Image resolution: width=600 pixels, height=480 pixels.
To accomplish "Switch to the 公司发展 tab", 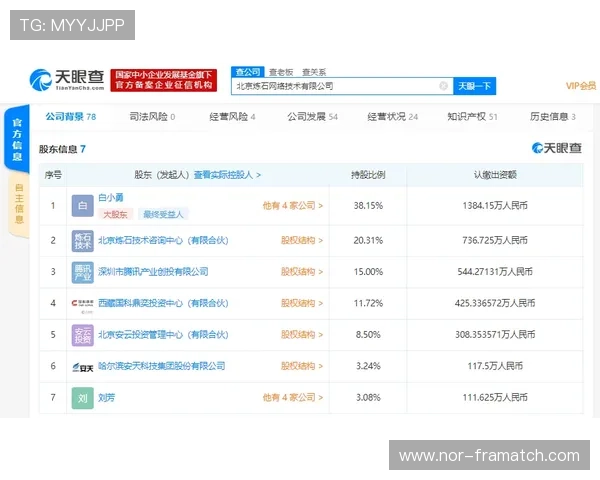I will [x=313, y=116].
